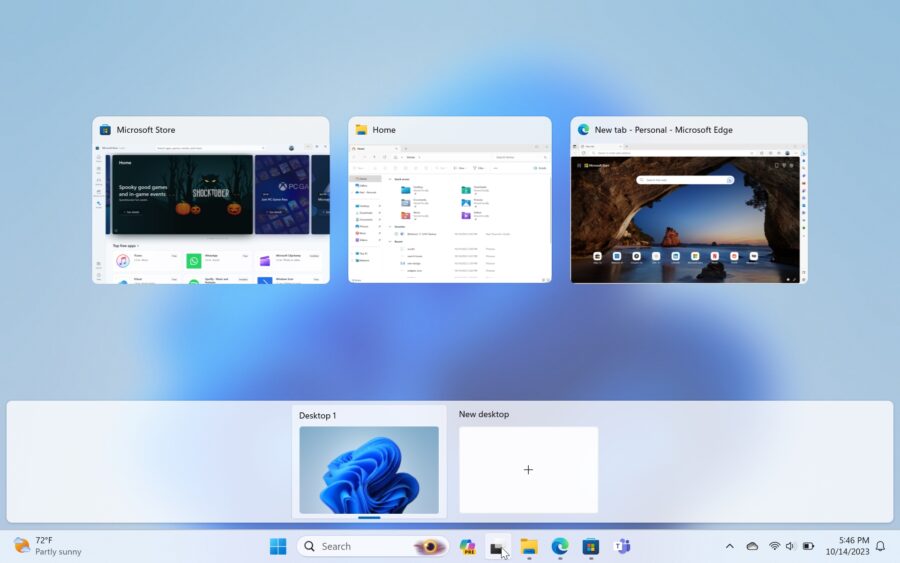Select the Microsoft Edge New tab window
The width and height of the screenshot is (900, 563).
coord(689,200)
